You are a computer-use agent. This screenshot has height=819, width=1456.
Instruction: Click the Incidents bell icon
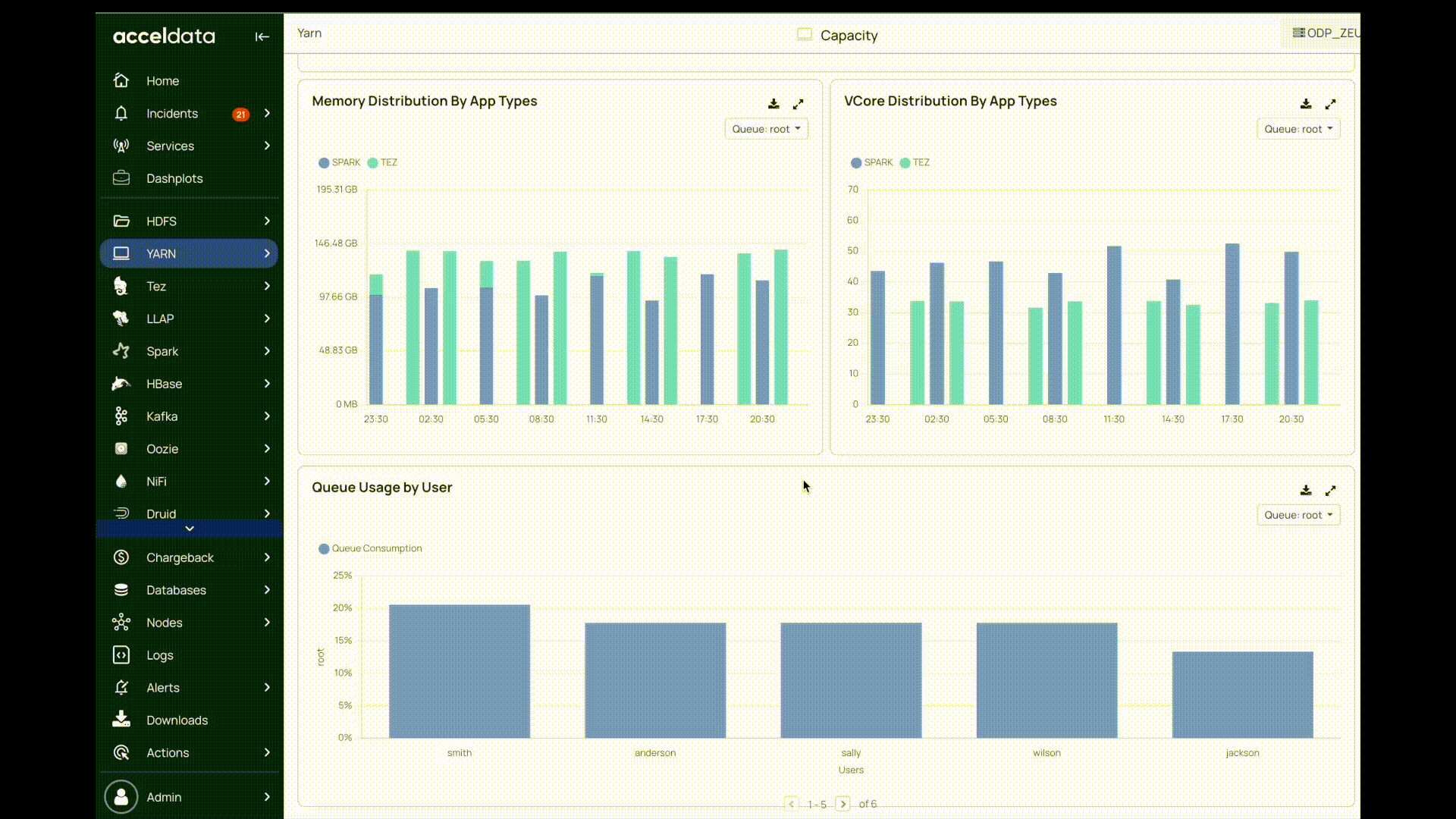pos(121,114)
